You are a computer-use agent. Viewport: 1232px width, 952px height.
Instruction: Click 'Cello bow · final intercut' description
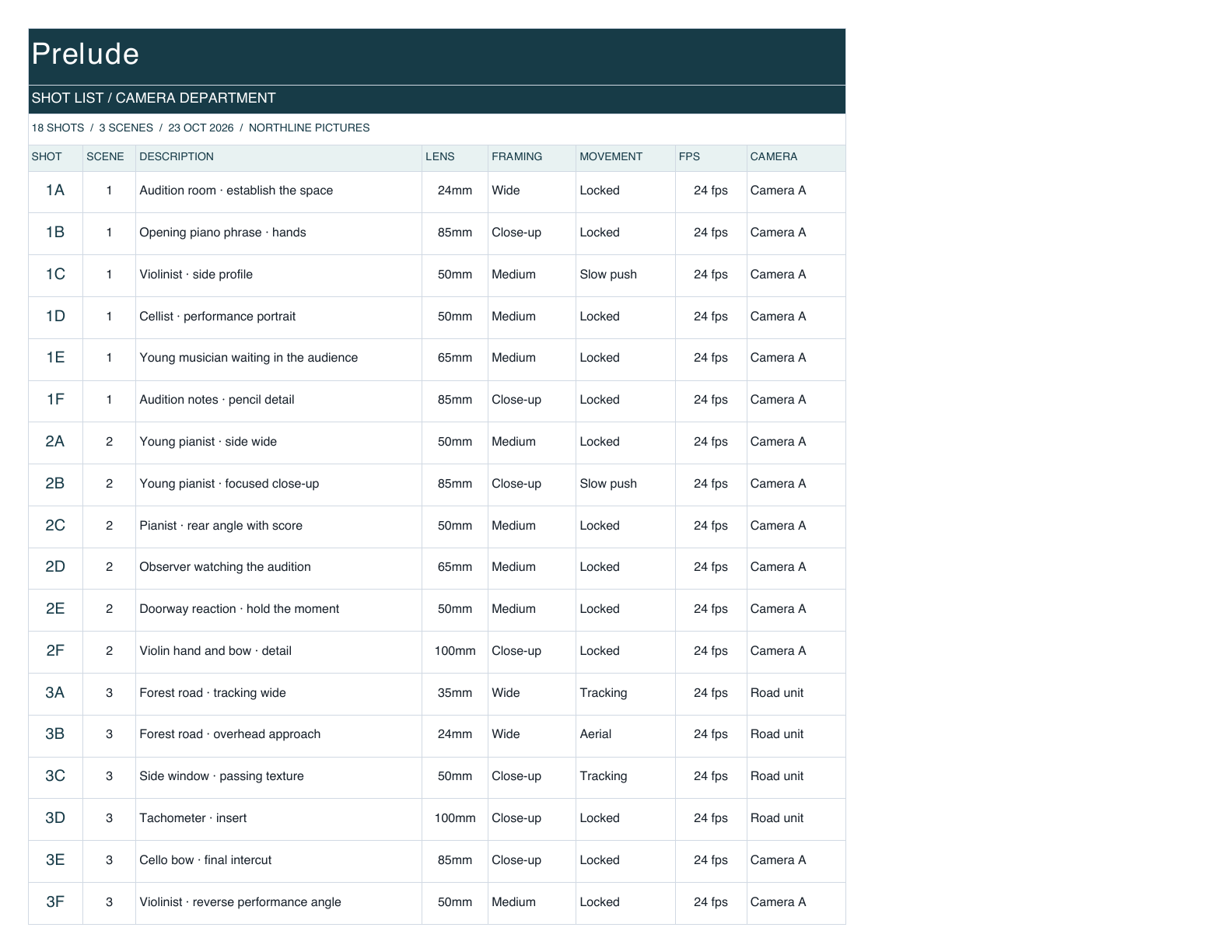(x=205, y=860)
